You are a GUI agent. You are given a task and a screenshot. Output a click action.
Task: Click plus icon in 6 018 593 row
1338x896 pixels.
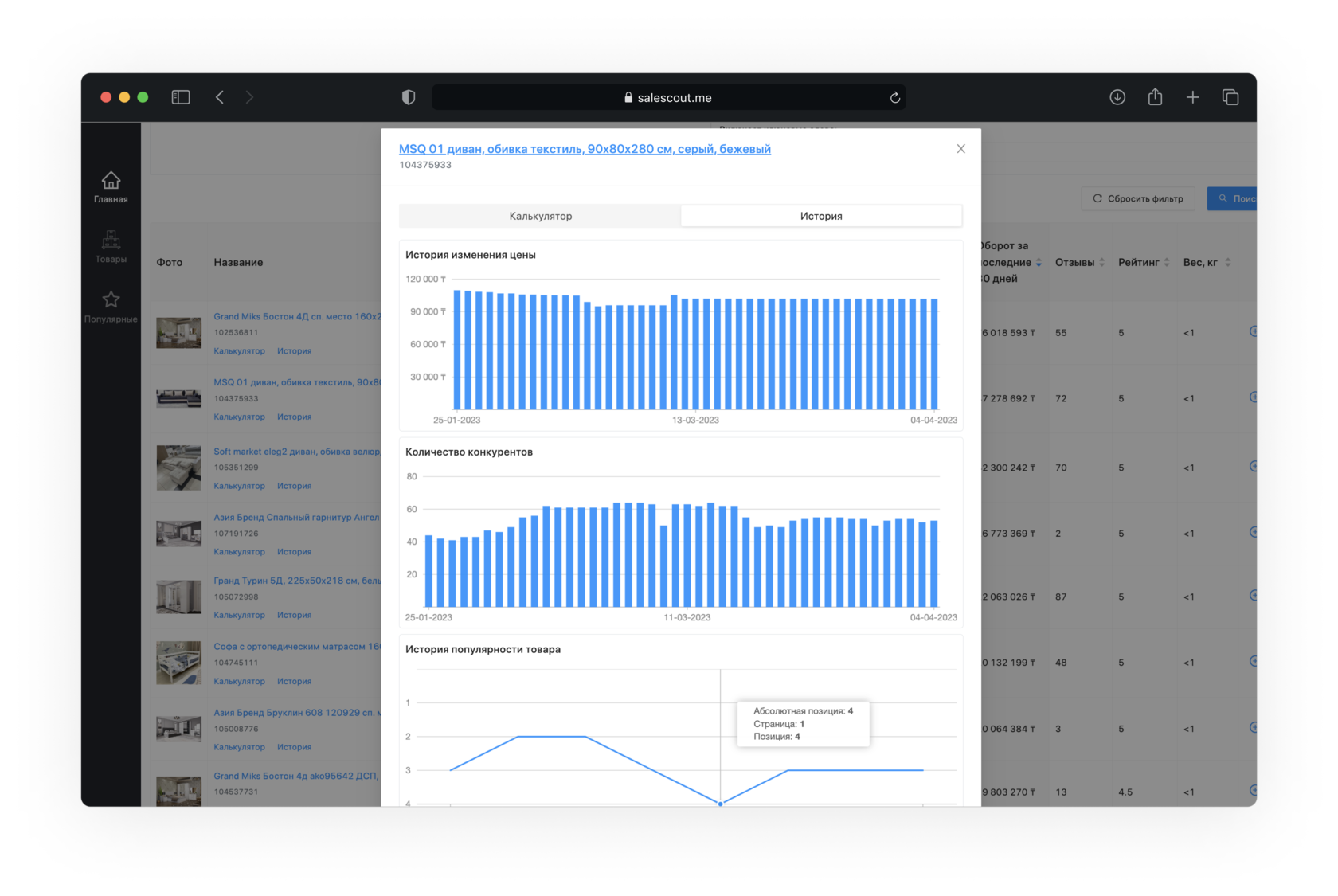pyautogui.click(x=1253, y=331)
